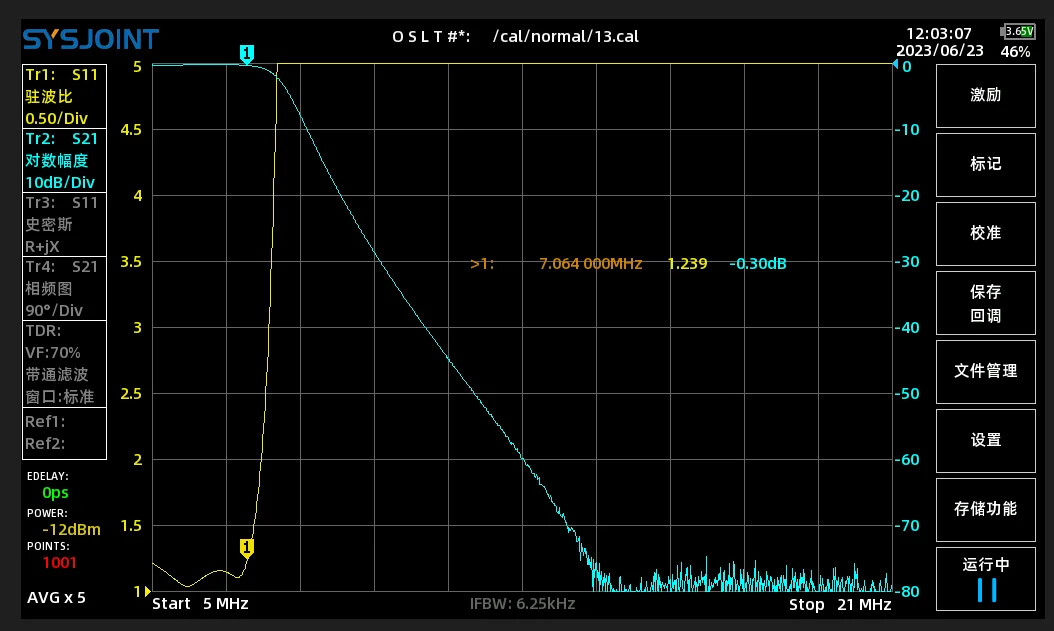Enable the Tr3 S11 Smith trace box
Screen dimensions: 1054x631
(65, 224)
